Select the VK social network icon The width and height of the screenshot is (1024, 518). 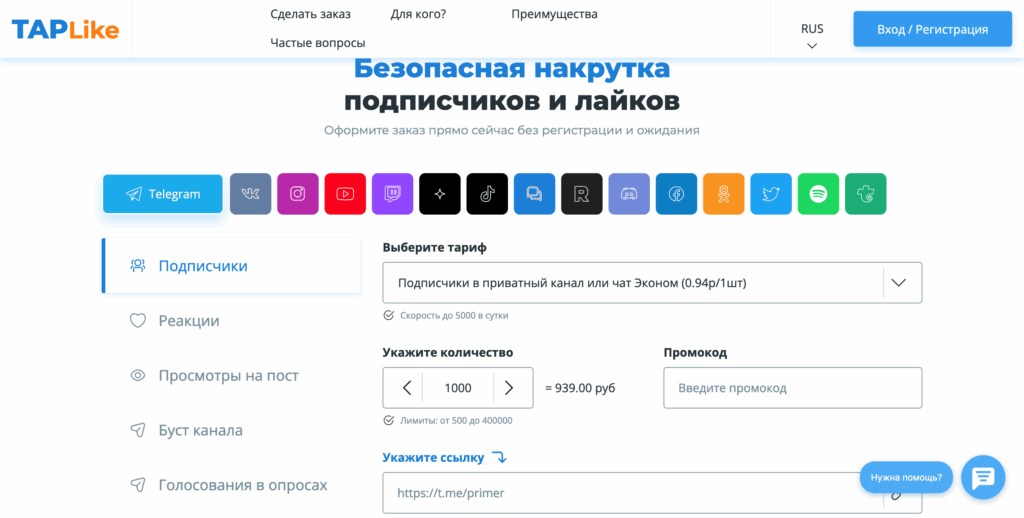click(x=250, y=194)
